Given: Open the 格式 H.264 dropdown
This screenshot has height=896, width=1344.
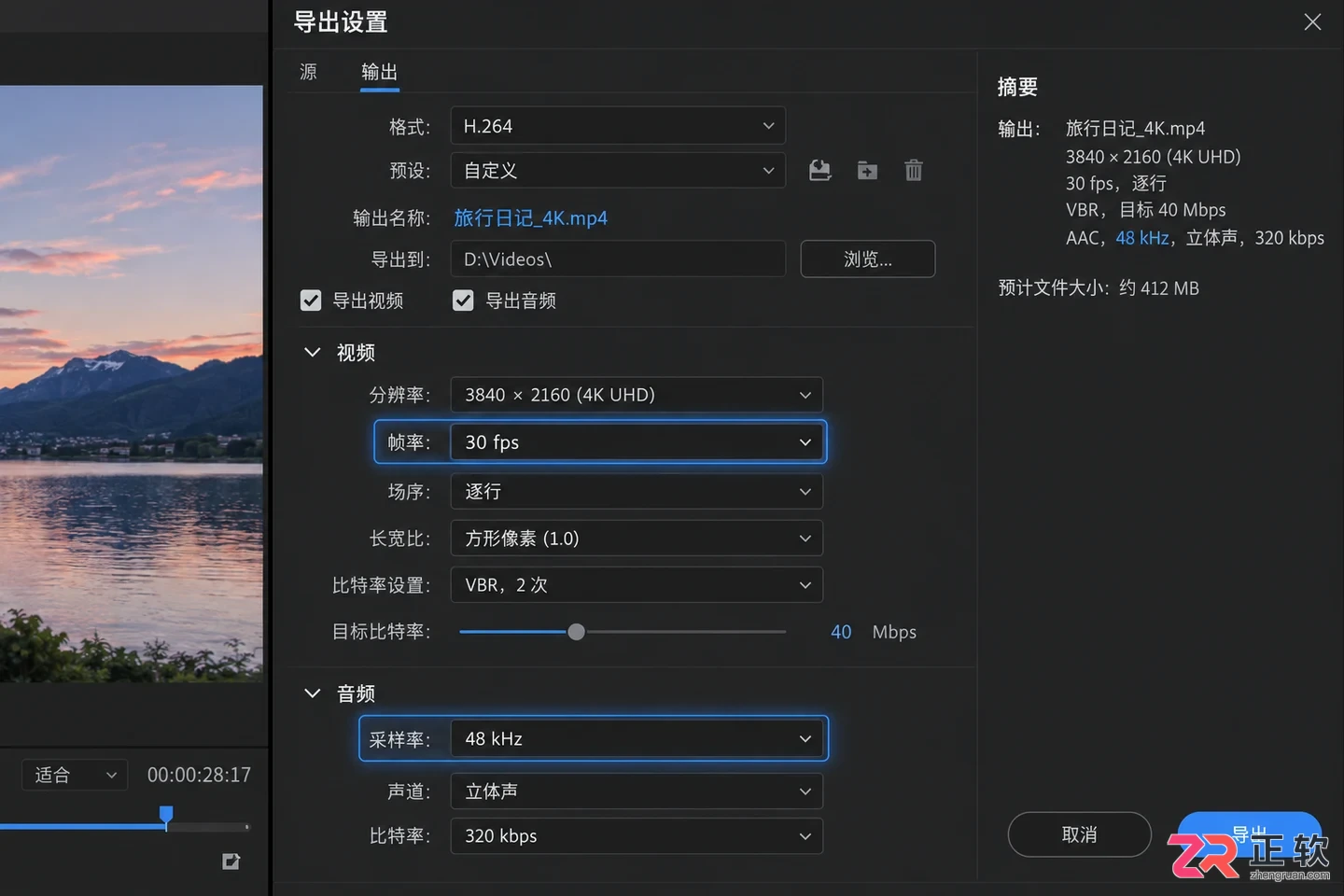Looking at the screenshot, I should pos(618,126).
